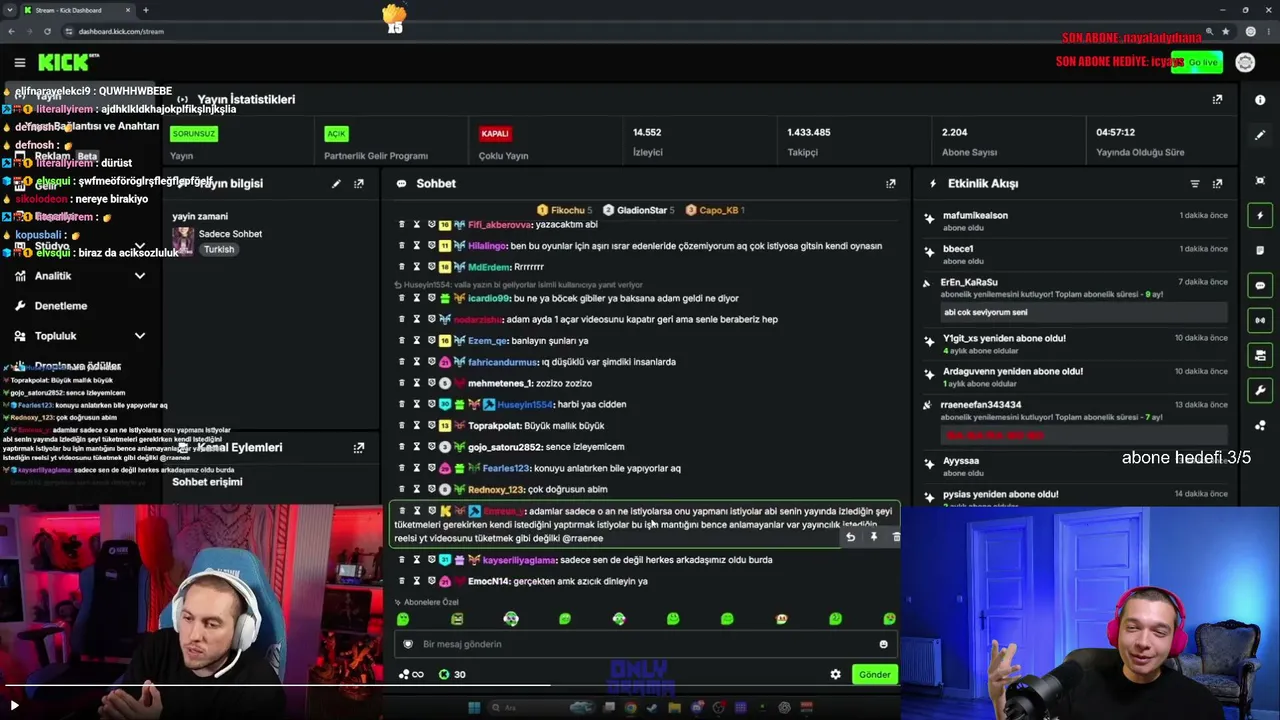
Task: Click the focus-frame icon in the right sidebar
Action: pyautogui.click(x=1260, y=180)
